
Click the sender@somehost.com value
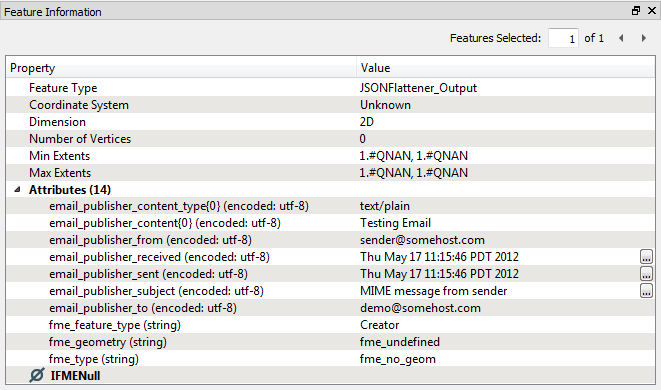click(422, 240)
